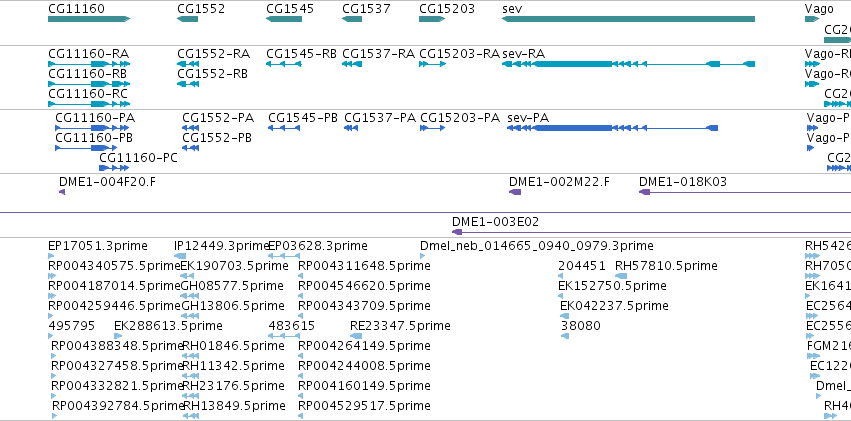This screenshot has height=421, width=851.
Task: Select the CG1537-RA transcript
Action: point(352,64)
